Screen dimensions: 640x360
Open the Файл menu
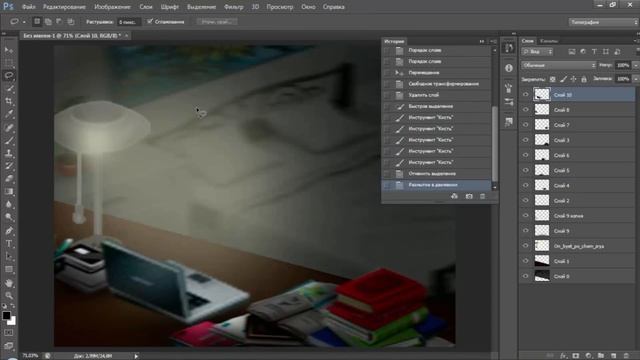[x=28, y=7]
